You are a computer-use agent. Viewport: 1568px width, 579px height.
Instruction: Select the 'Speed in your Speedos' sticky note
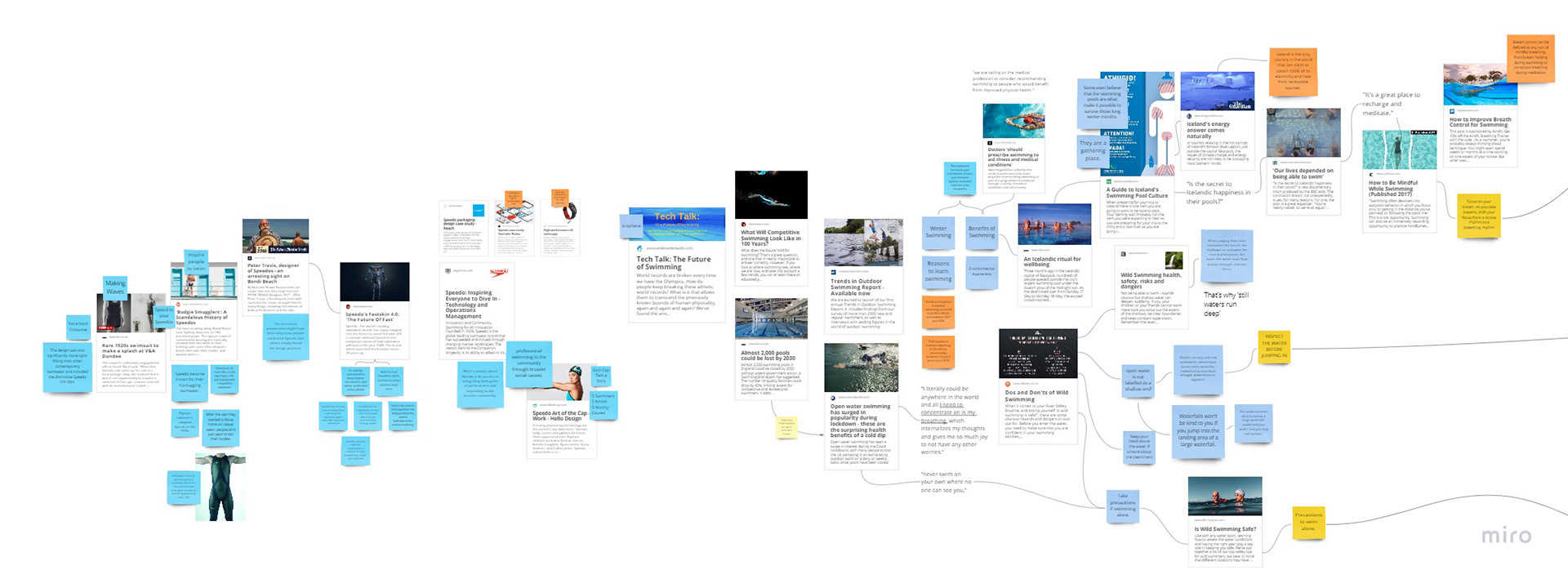click(x=164, y=316)
